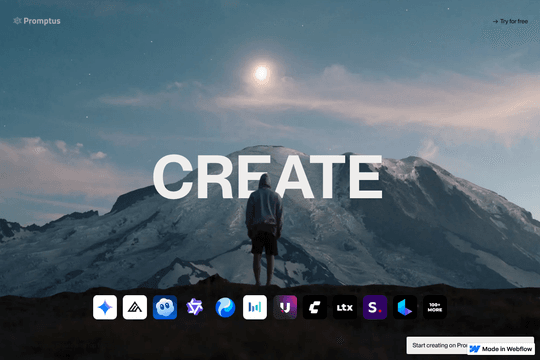Screen dimensions: 540x360
Task: Select the LTX model icon
Action: [345, 307]
